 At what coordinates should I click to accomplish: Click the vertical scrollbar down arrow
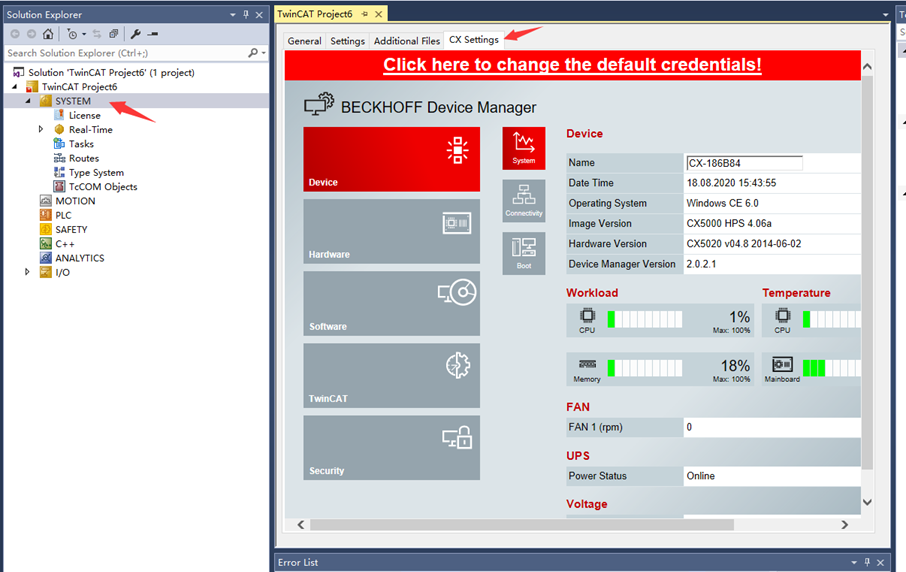pyautogui.click(x=867, y=502)
